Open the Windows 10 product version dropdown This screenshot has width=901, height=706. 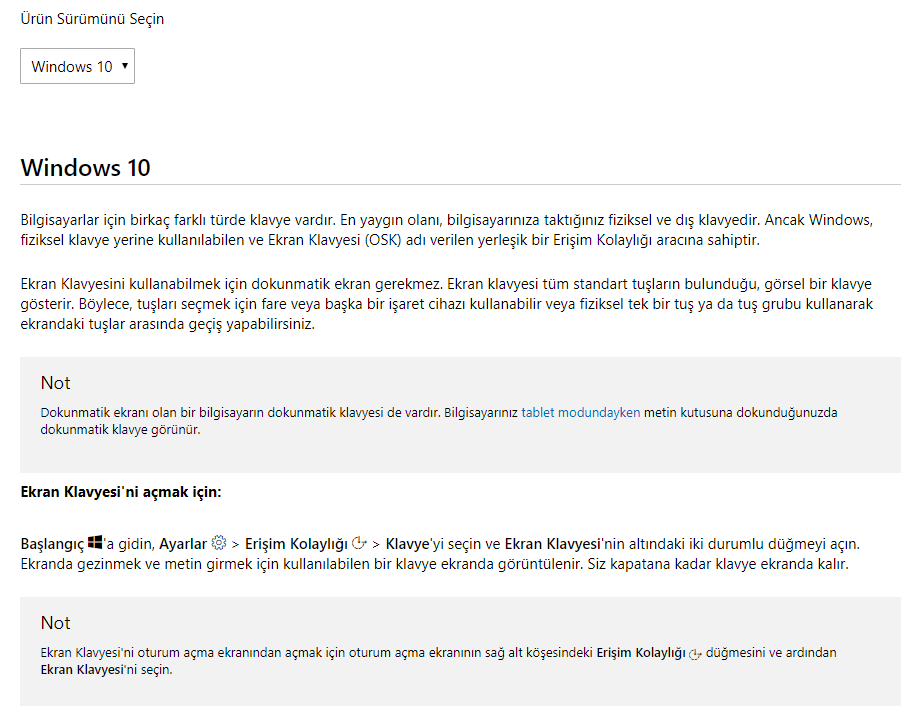[78, 66]
